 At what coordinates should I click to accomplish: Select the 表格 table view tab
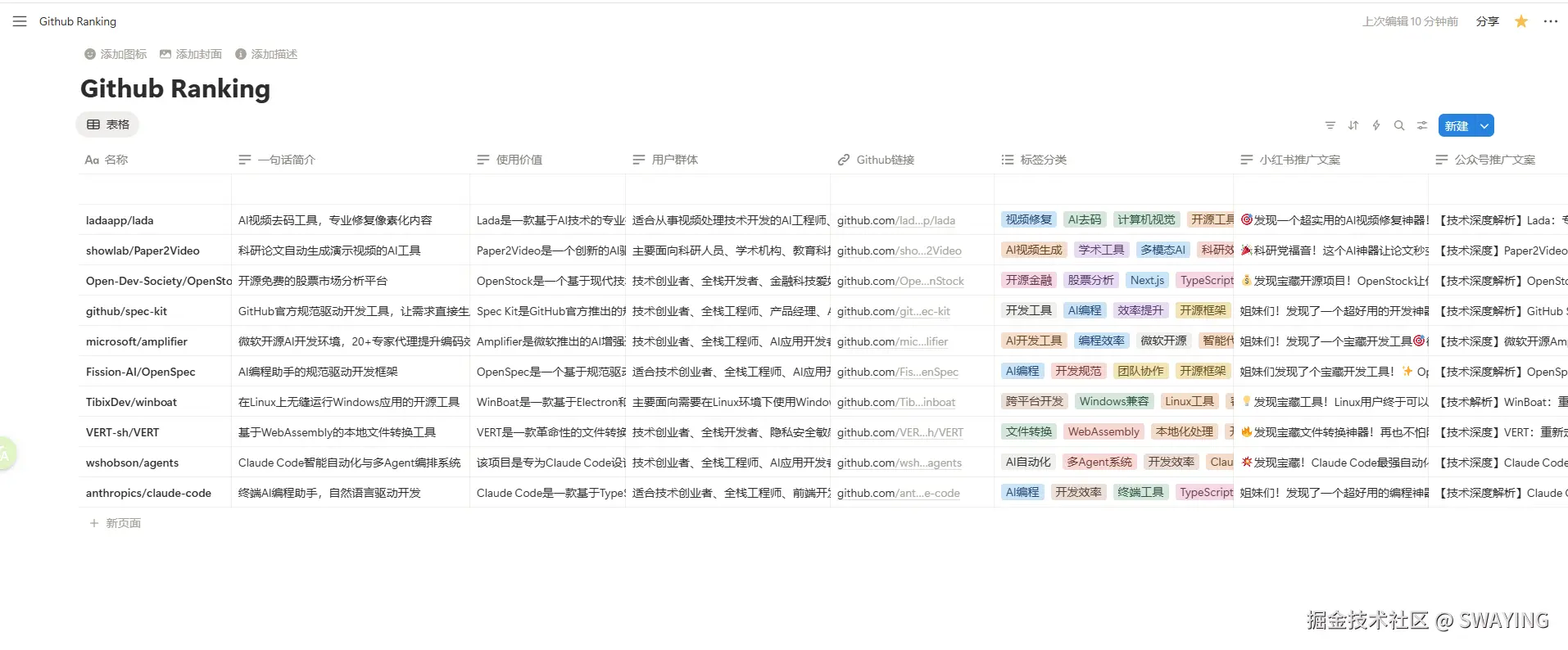[108, 124]
